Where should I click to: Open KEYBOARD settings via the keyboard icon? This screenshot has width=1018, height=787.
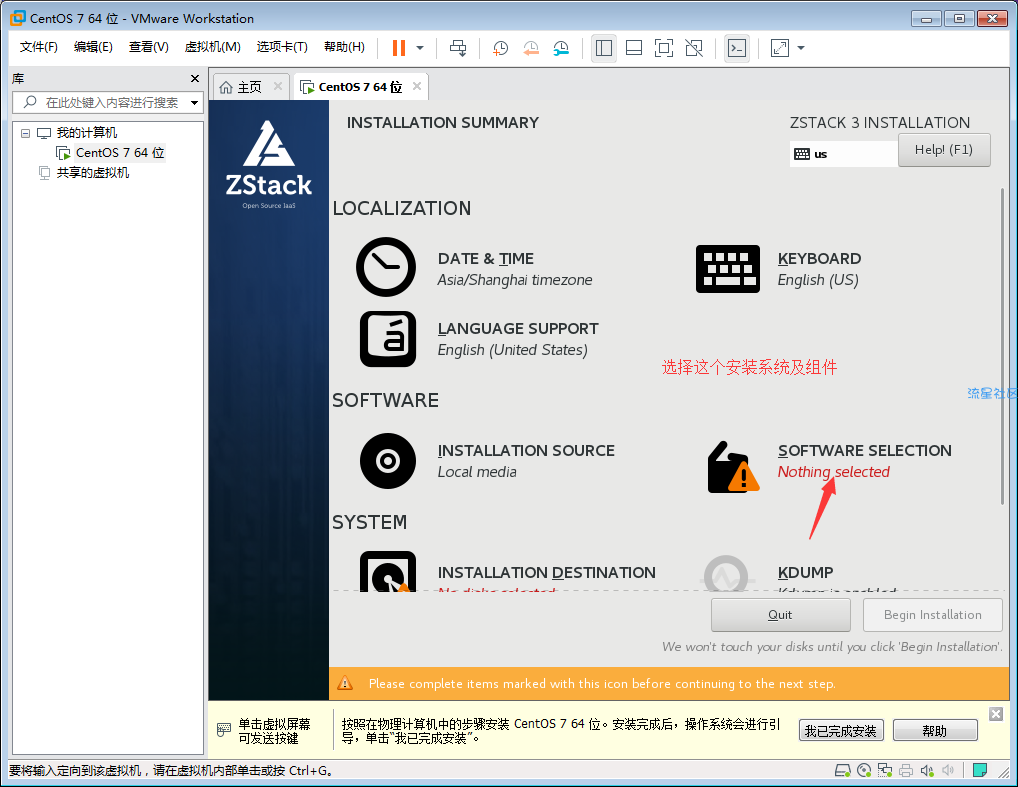point(728,269)
